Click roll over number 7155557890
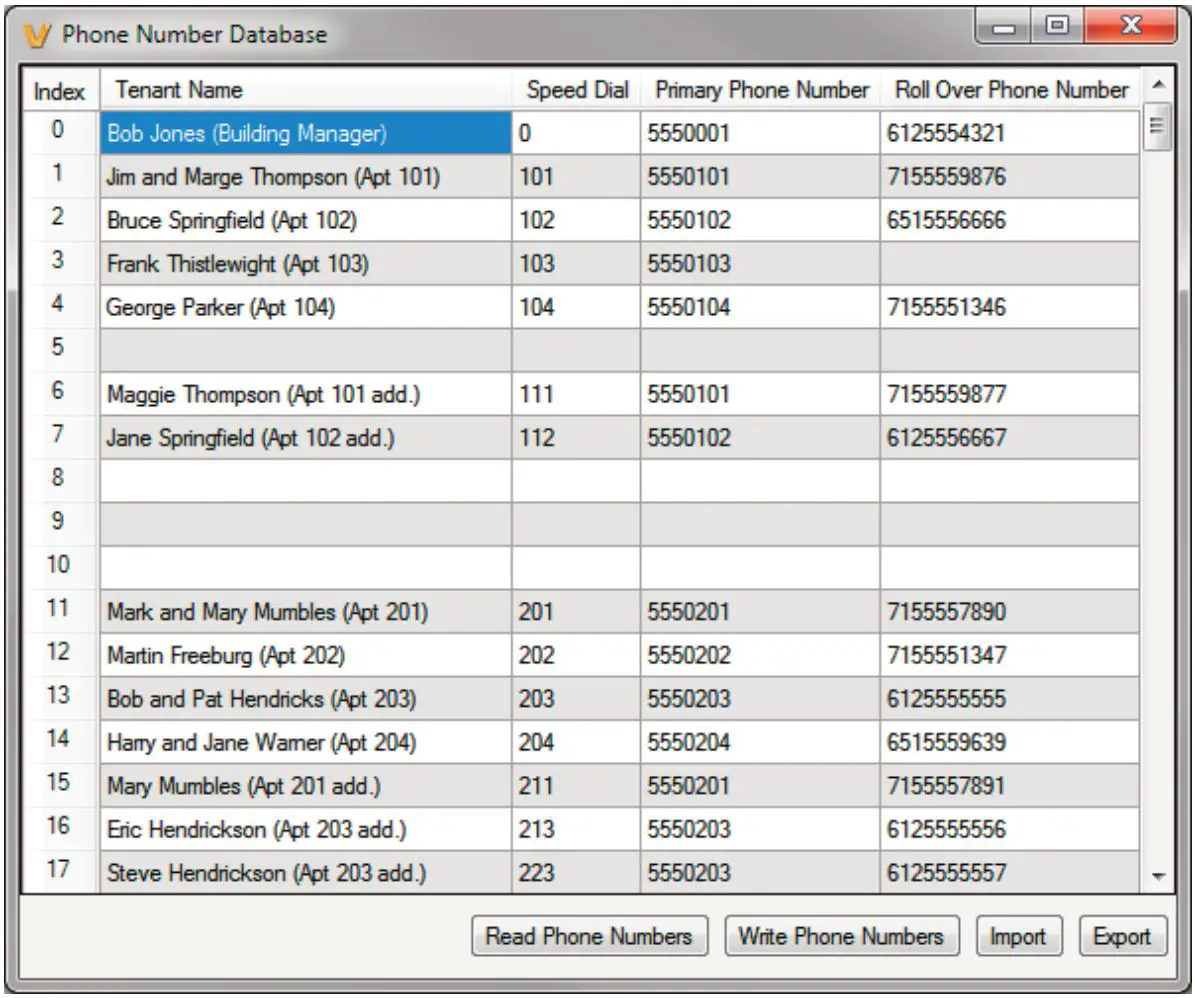The height and width of the screenshot is (998, 1195). [x=1010, y=612]
